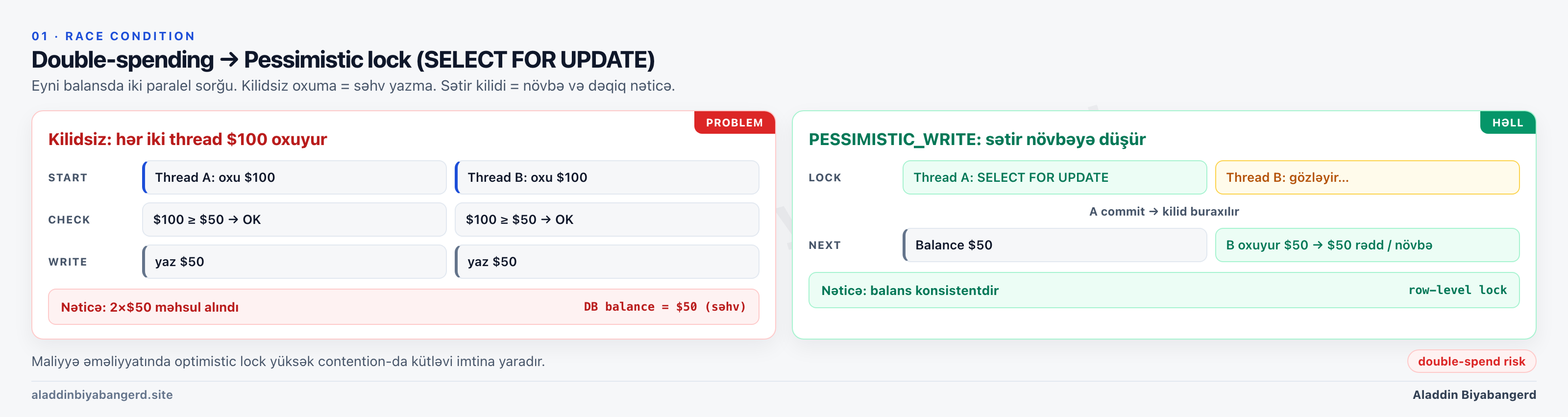This screenshot has width=1568, height=417.
Task: Select the 'Thread A: oxu $100' box
Action: pyautogui.click(x=294, y=177)
